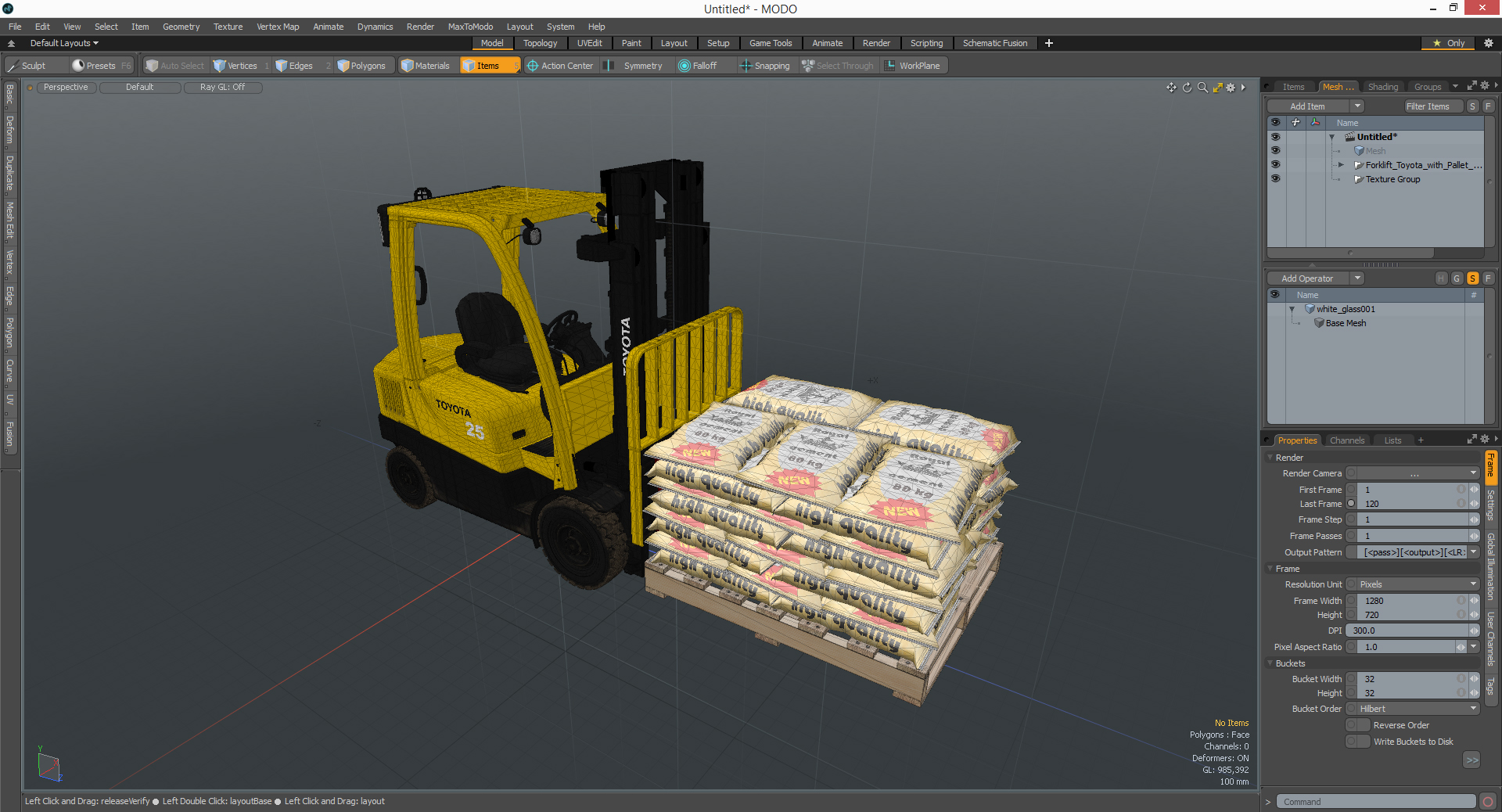Click the Only star button
This screenshot has height=812, width=1502.
(1449, 43)
